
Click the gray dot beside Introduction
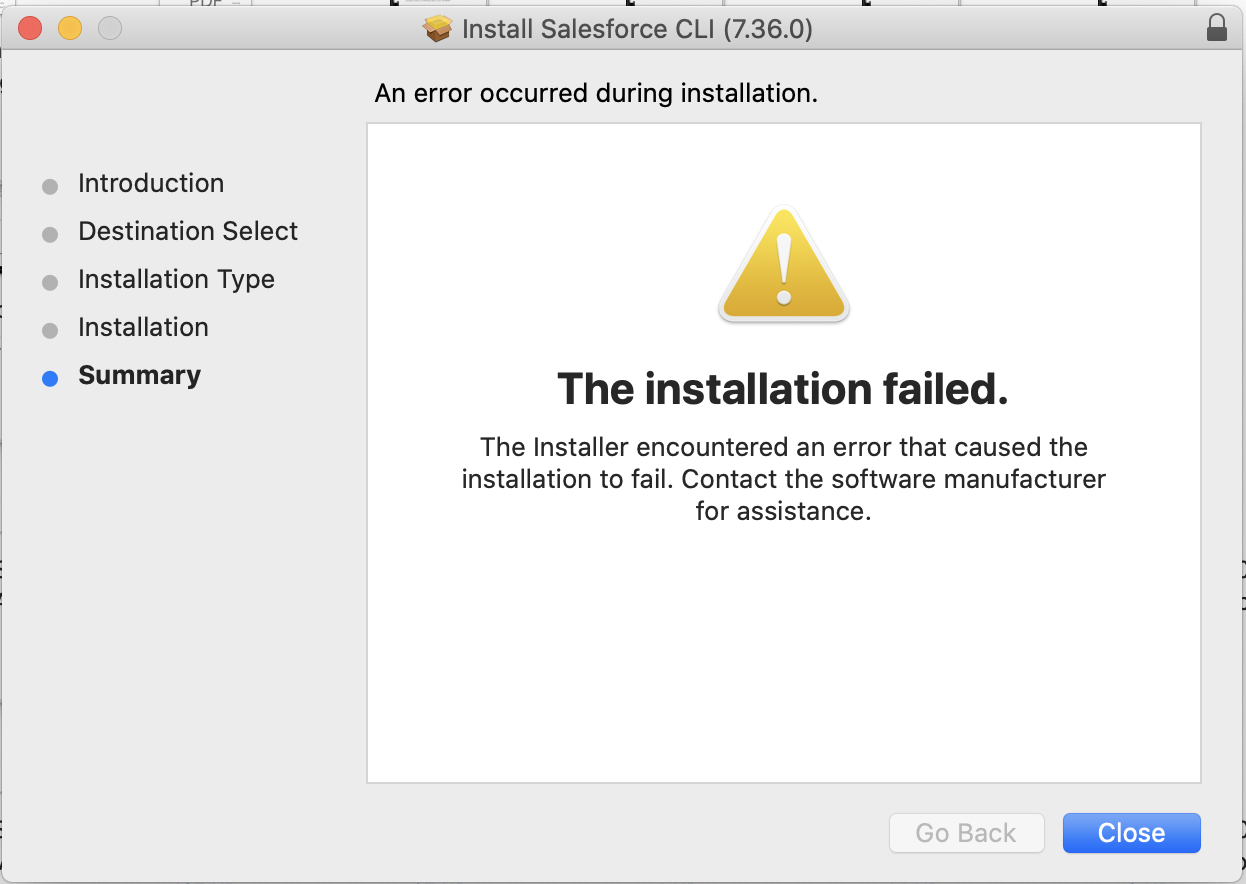[x=49, y=186]
